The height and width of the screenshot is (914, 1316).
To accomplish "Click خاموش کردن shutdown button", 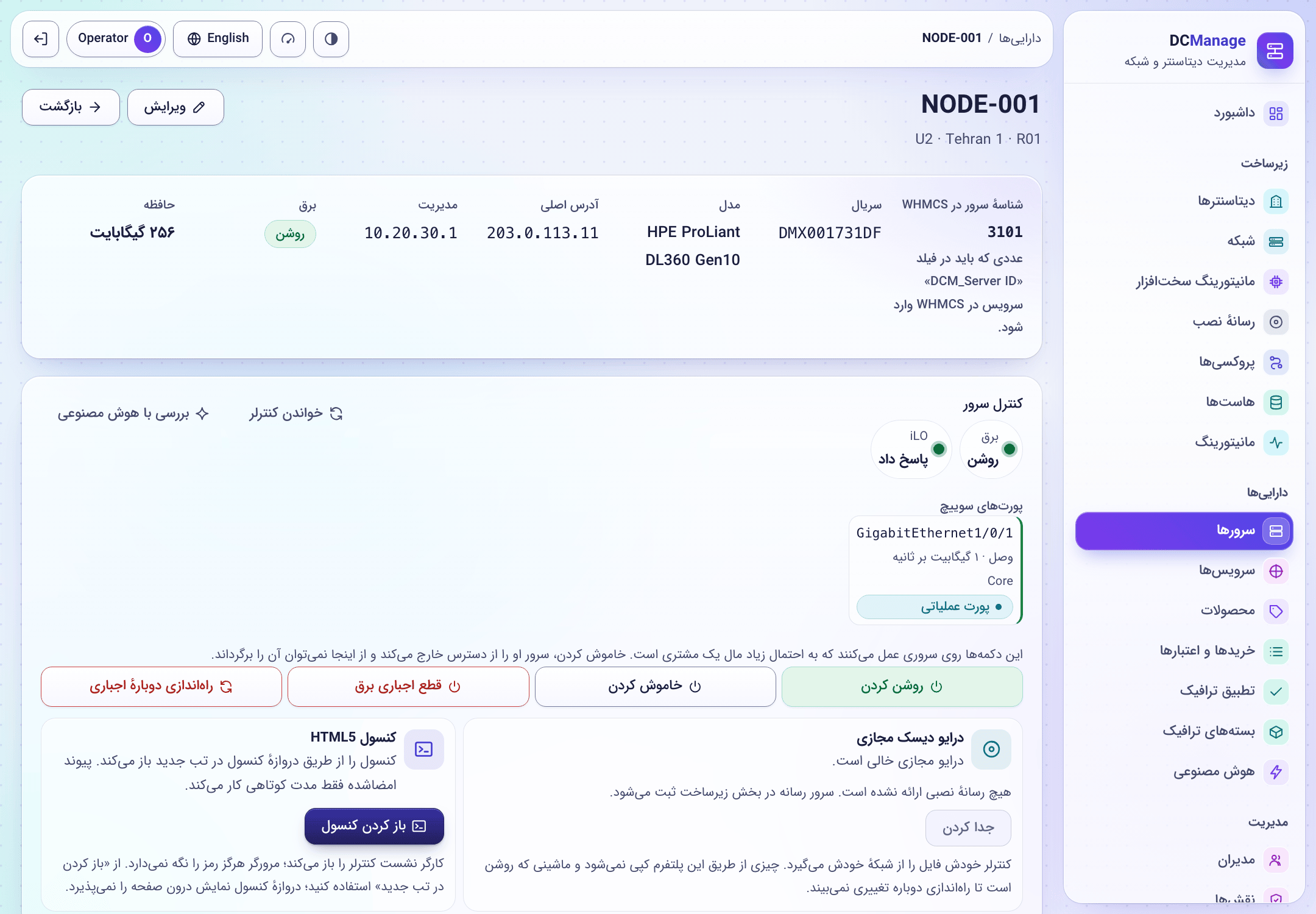I will [x=655, y=687].
